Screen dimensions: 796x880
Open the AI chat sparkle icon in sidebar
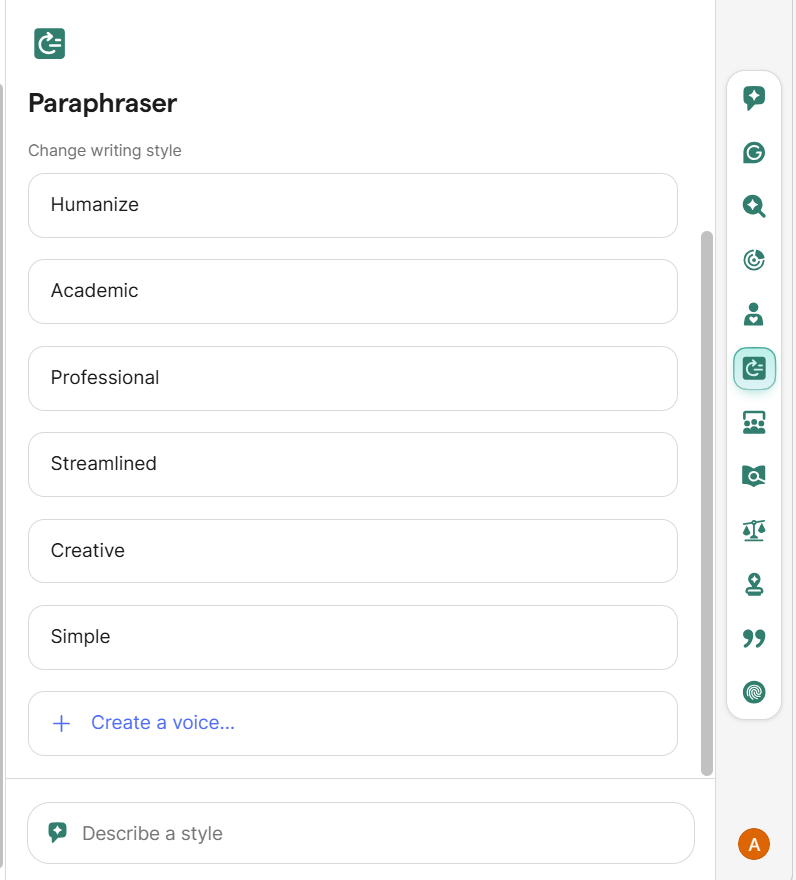click(x=754, y=98)
